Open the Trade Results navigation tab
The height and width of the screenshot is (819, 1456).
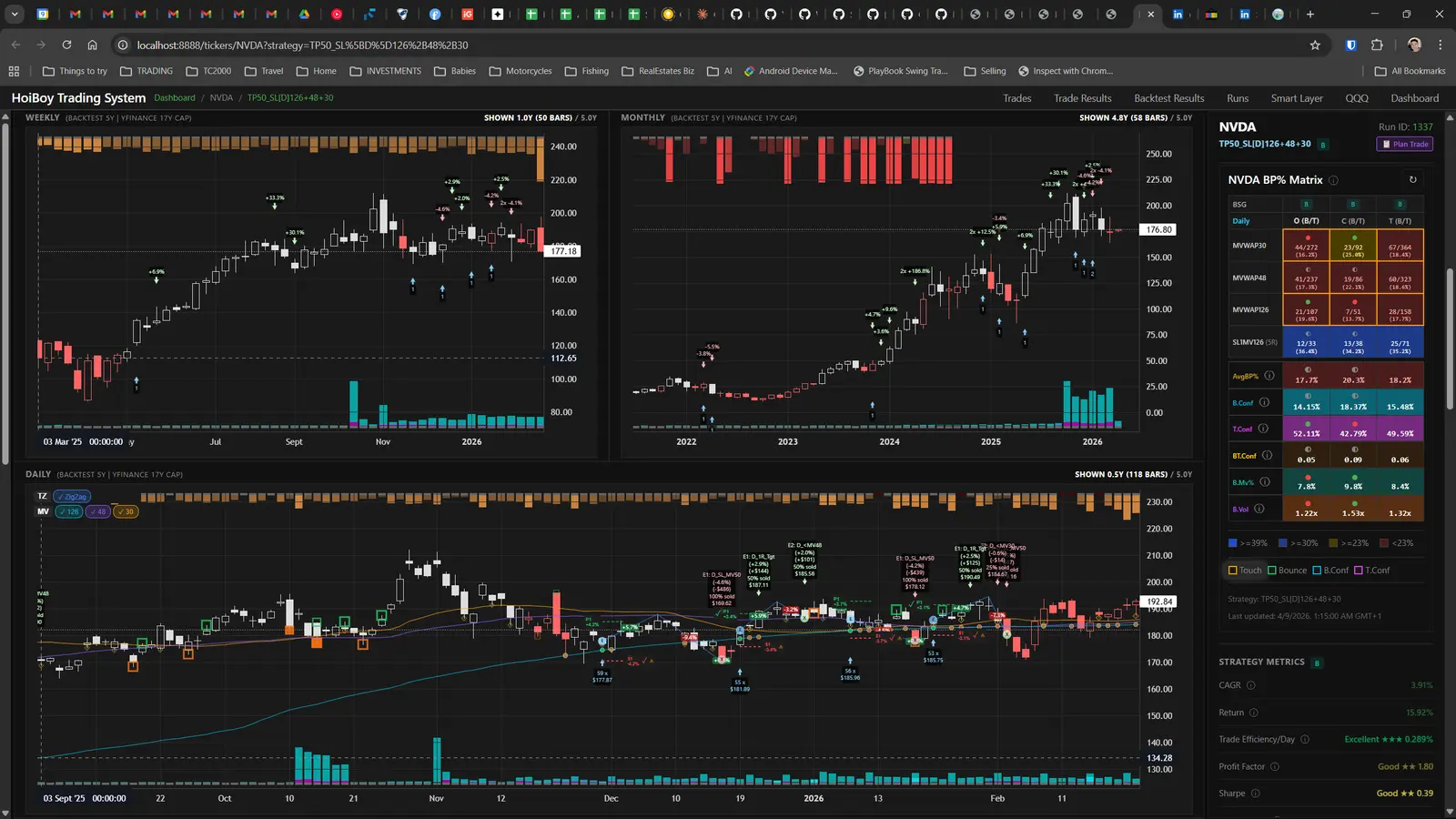(x=1083, y=98)
